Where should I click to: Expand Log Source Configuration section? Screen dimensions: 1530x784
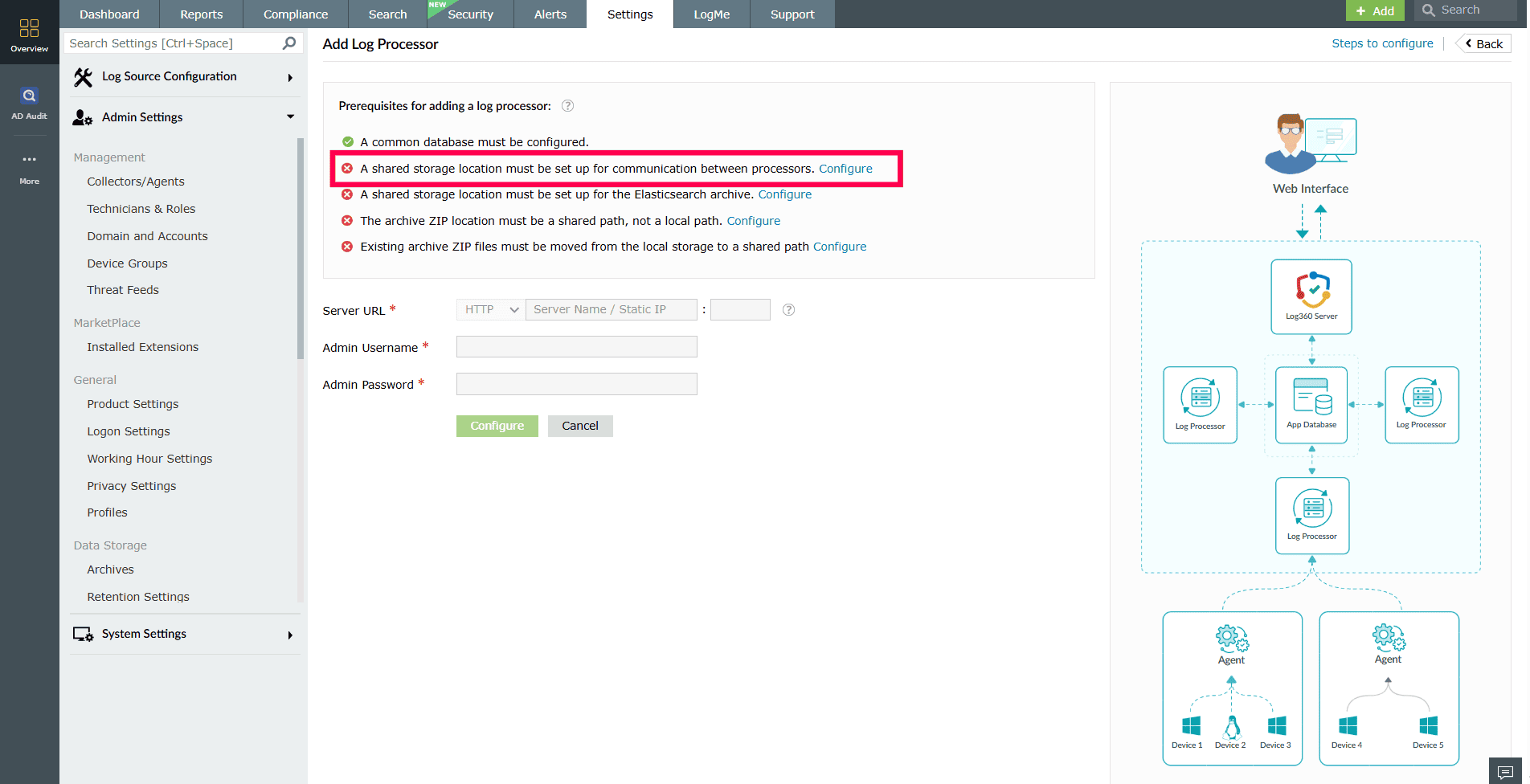290,77
